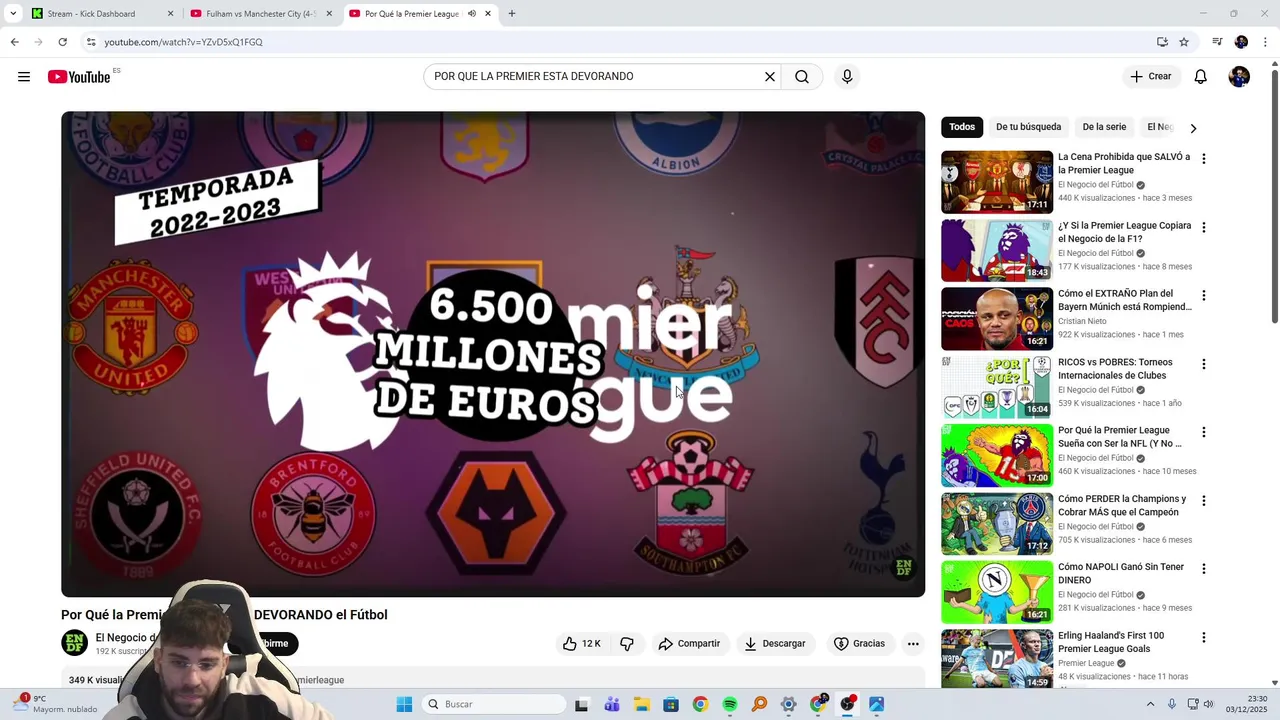This screenshot has height=720, width=1280.
Task: Like the video showing 12 K
Action: tap(581, 644)
